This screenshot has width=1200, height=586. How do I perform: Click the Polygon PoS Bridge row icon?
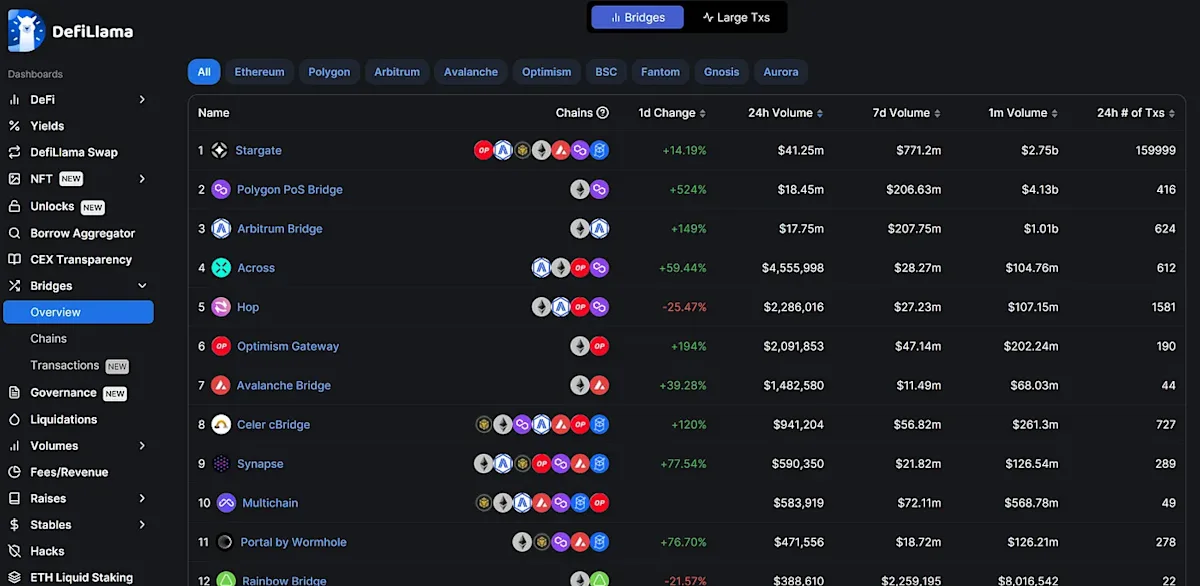point(221,189)
